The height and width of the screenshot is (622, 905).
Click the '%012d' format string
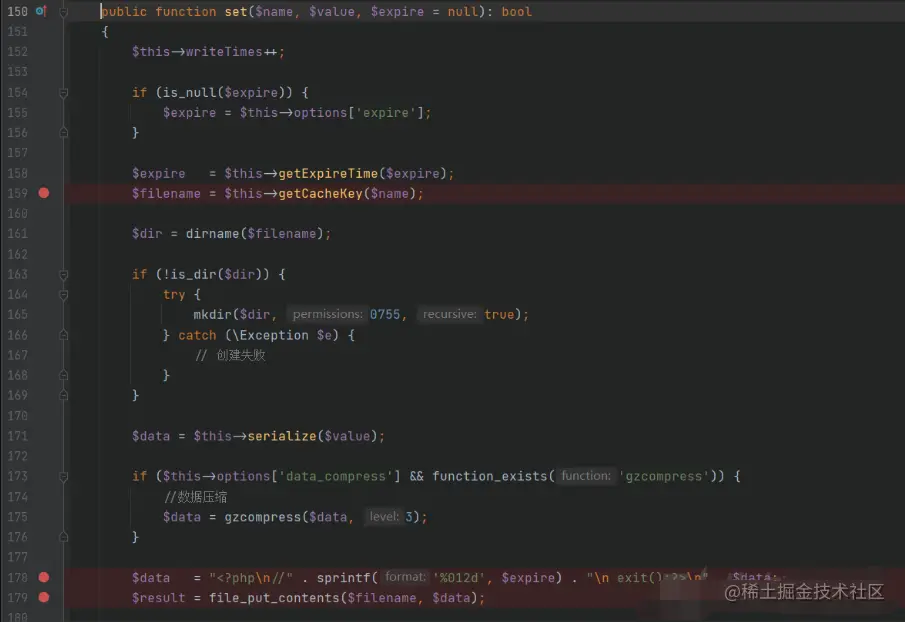coord(459,578)
